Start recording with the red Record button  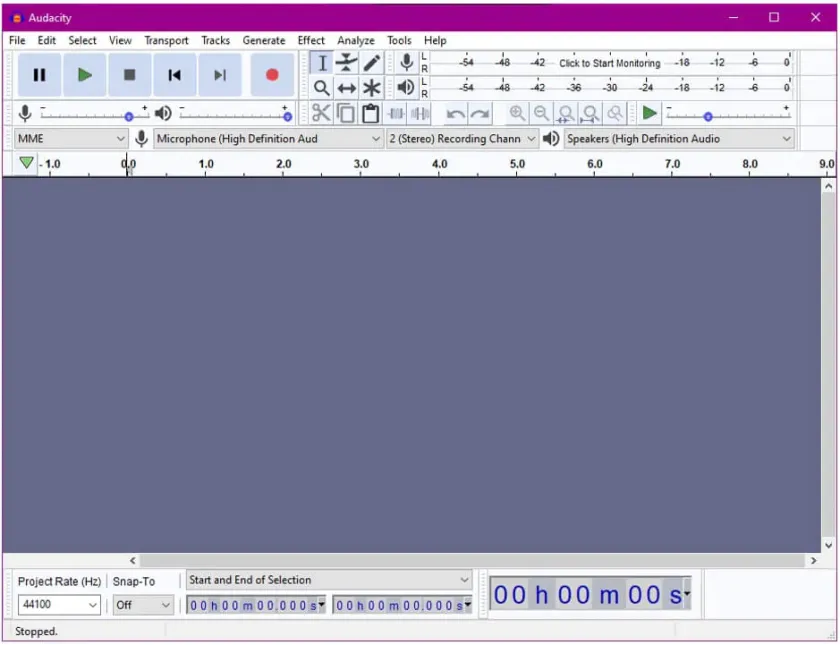point(272,75)
